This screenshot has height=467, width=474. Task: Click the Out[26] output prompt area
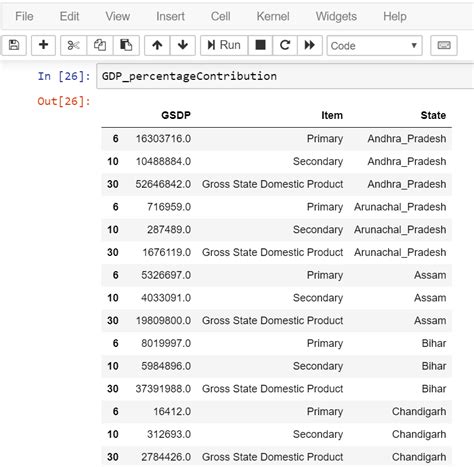pos(64,101)
